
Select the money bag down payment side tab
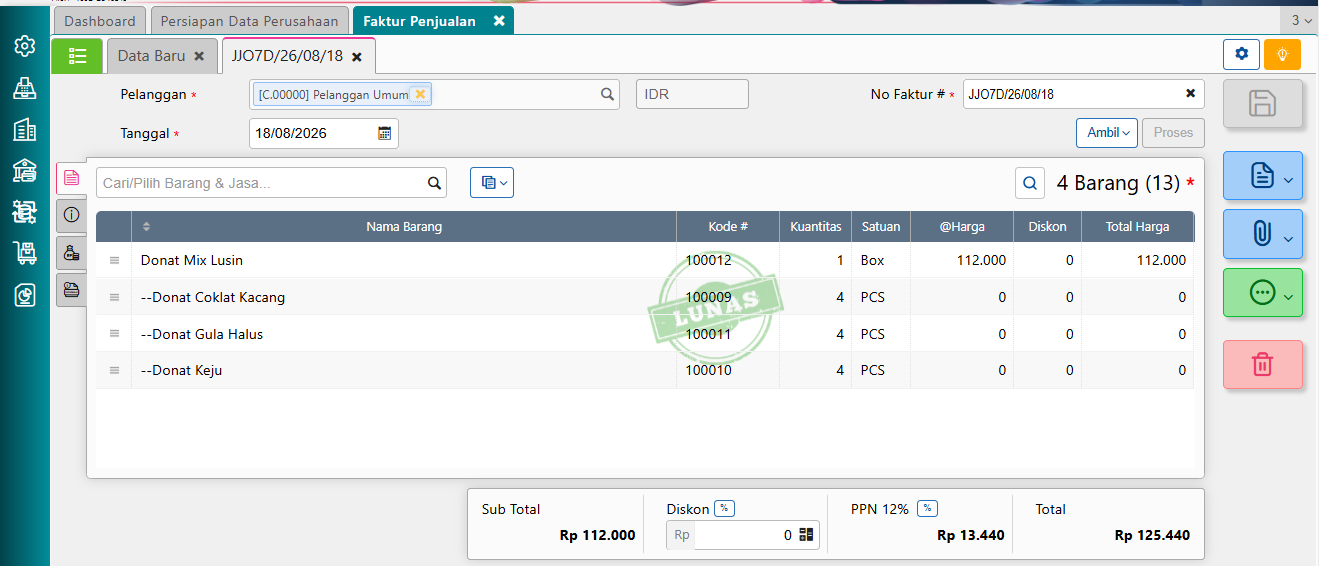tap(71, 253)
